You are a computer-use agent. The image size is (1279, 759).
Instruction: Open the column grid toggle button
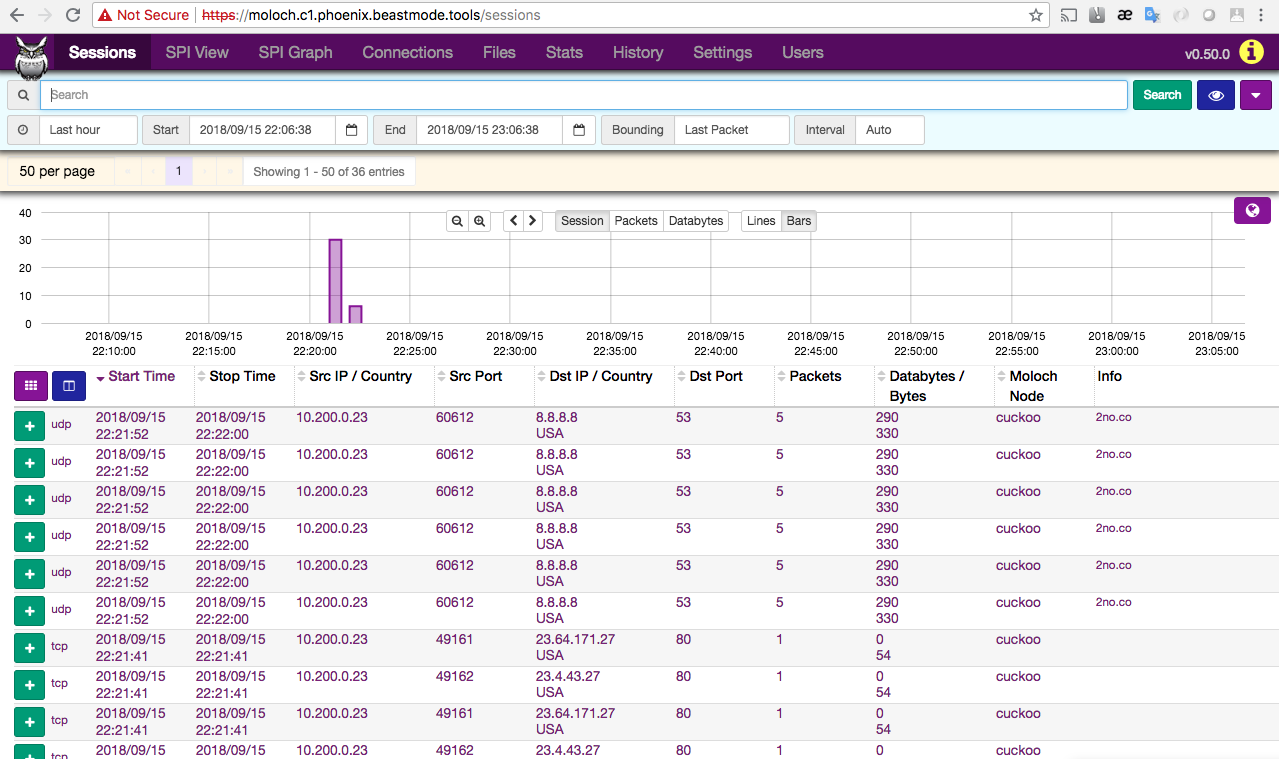(31, 385)
